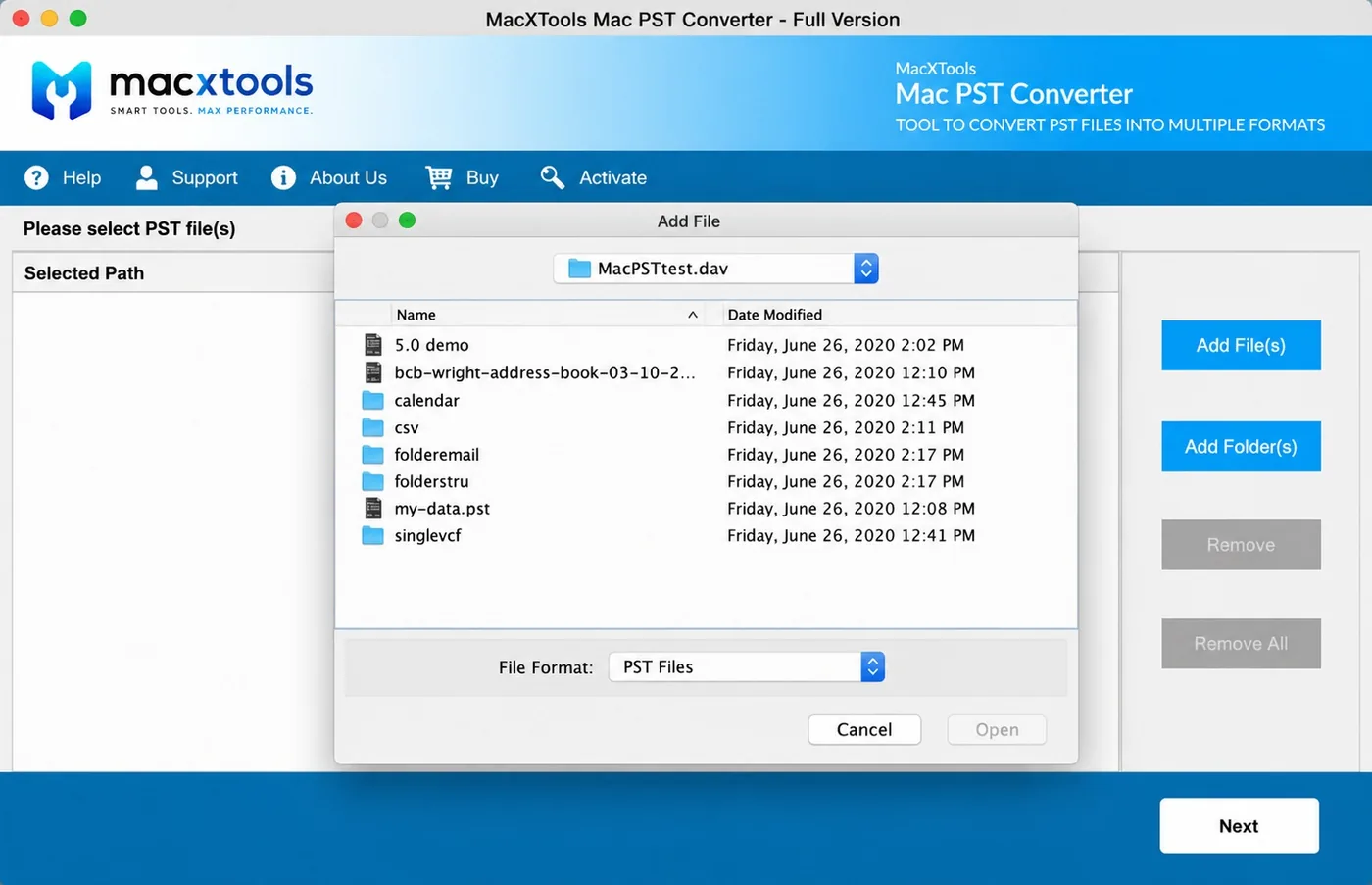Viewport: 1372px width, 885px height.
Task: Click the my-data.pst file icon
Action: [373, 508]
